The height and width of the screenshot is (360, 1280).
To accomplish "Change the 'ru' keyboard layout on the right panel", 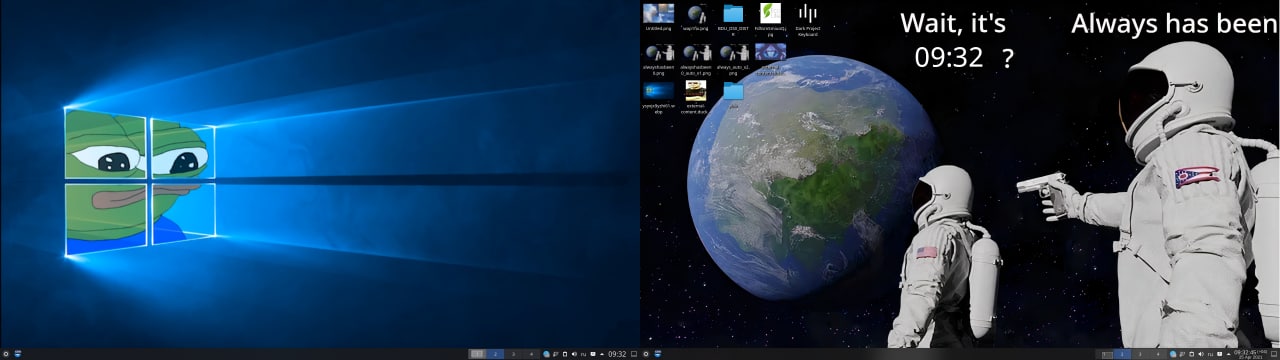I will [x=1210, y=354].
